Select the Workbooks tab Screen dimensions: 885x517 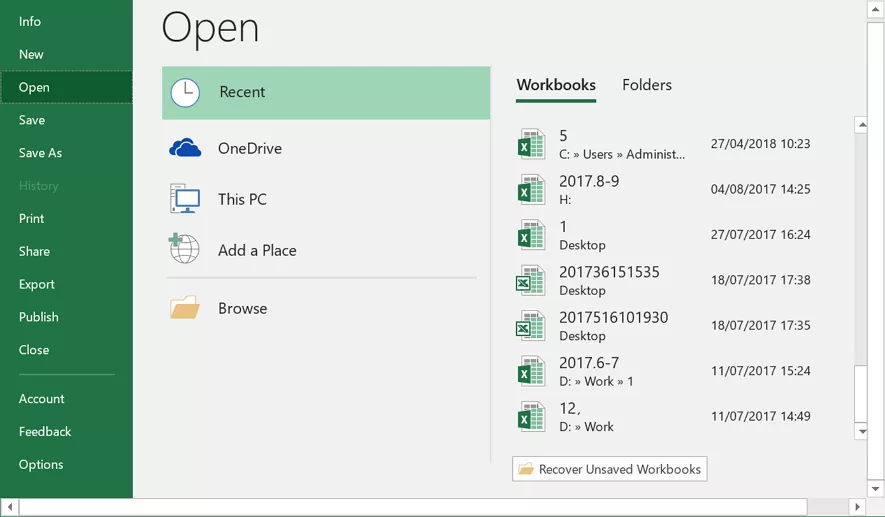click(556, 85)
